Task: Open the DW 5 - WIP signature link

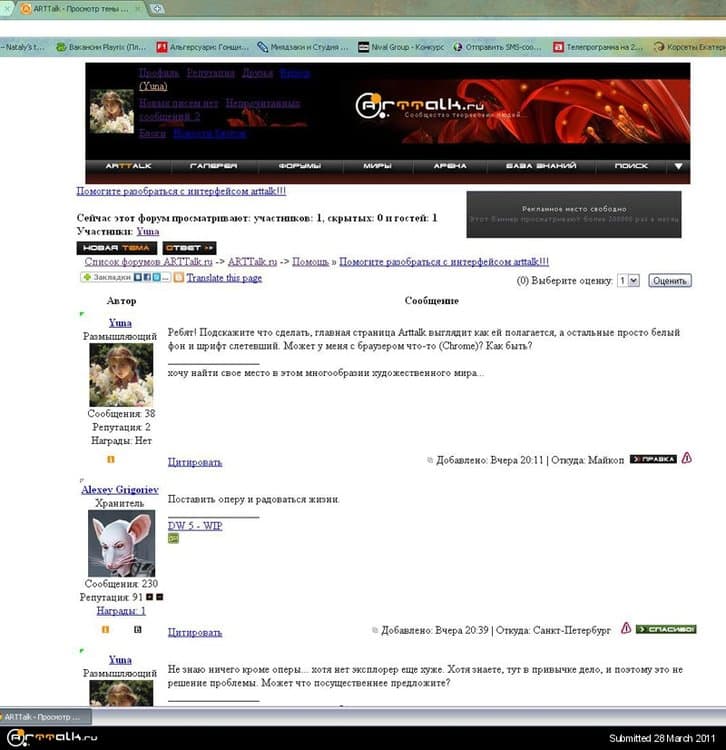Action: (x=195, y=526)
